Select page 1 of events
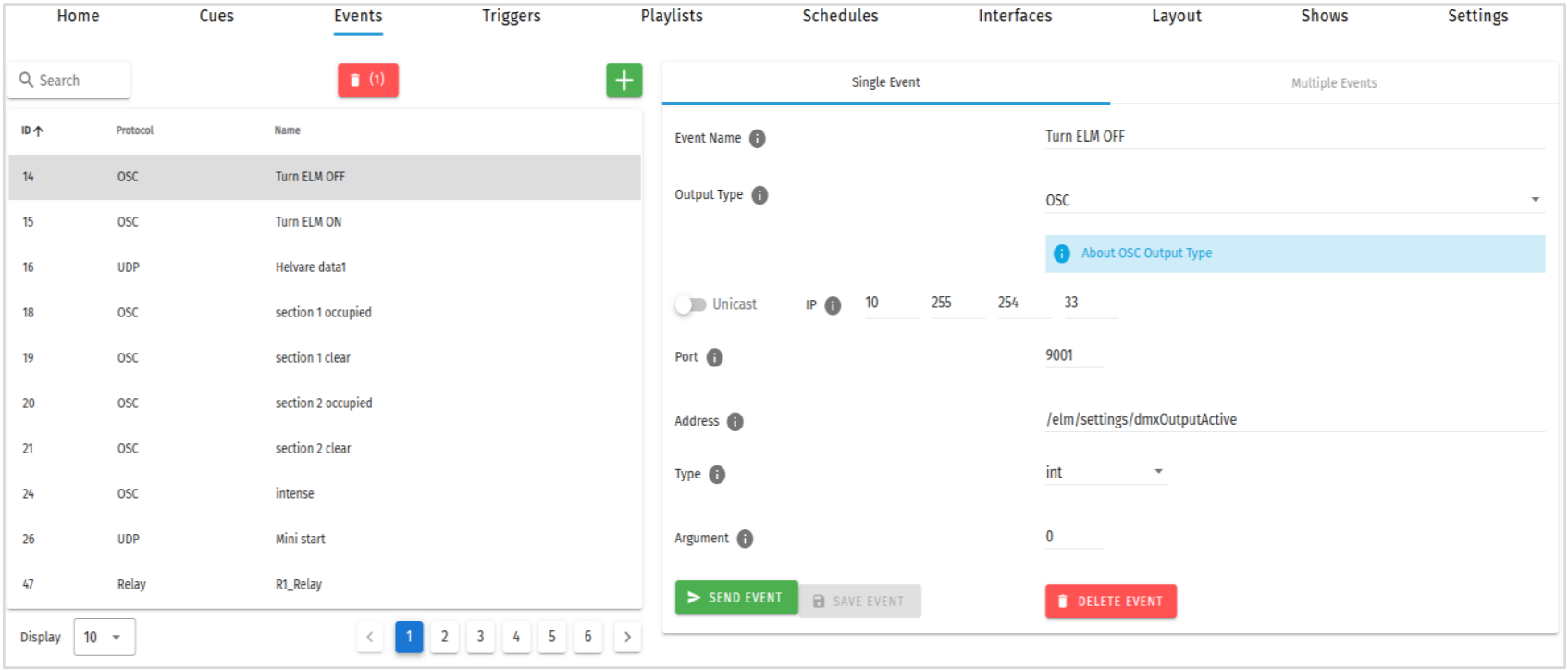This screenshot has width=1568, height=670. 409,637
